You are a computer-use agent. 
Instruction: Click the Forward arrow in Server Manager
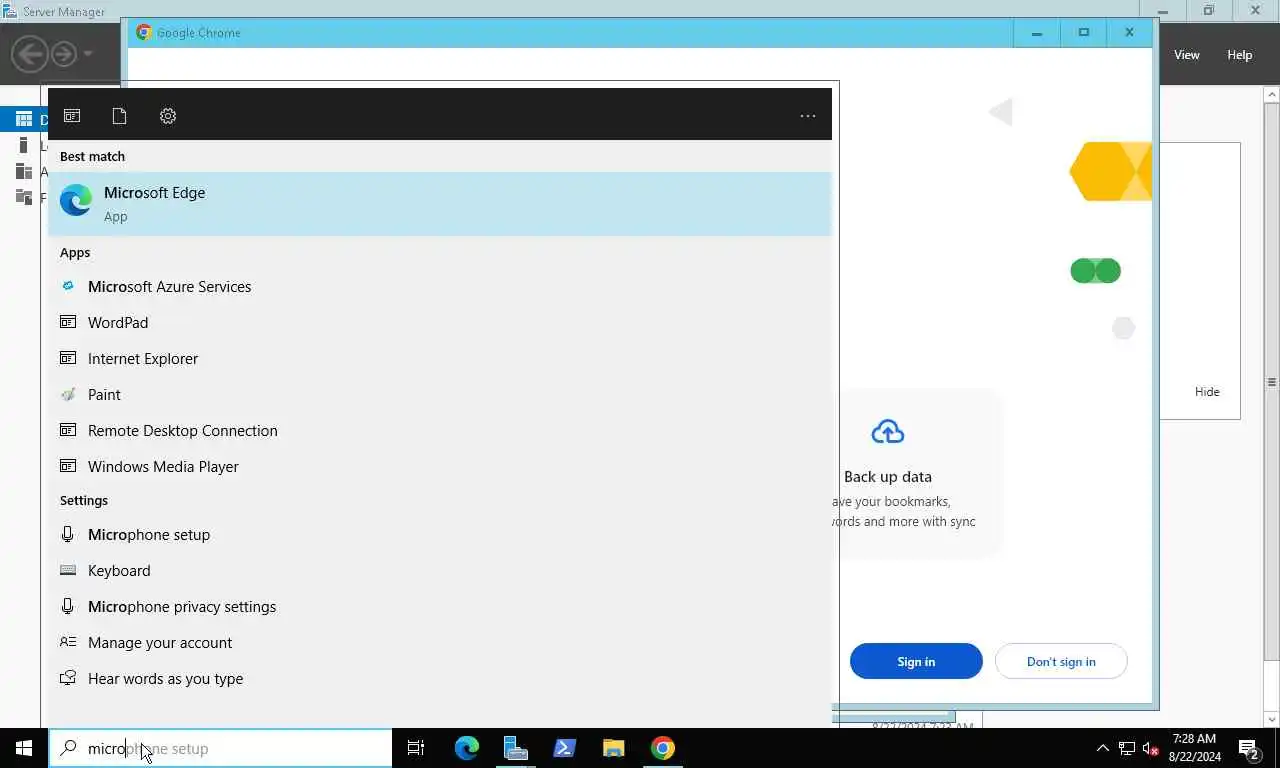coord(64,52)
